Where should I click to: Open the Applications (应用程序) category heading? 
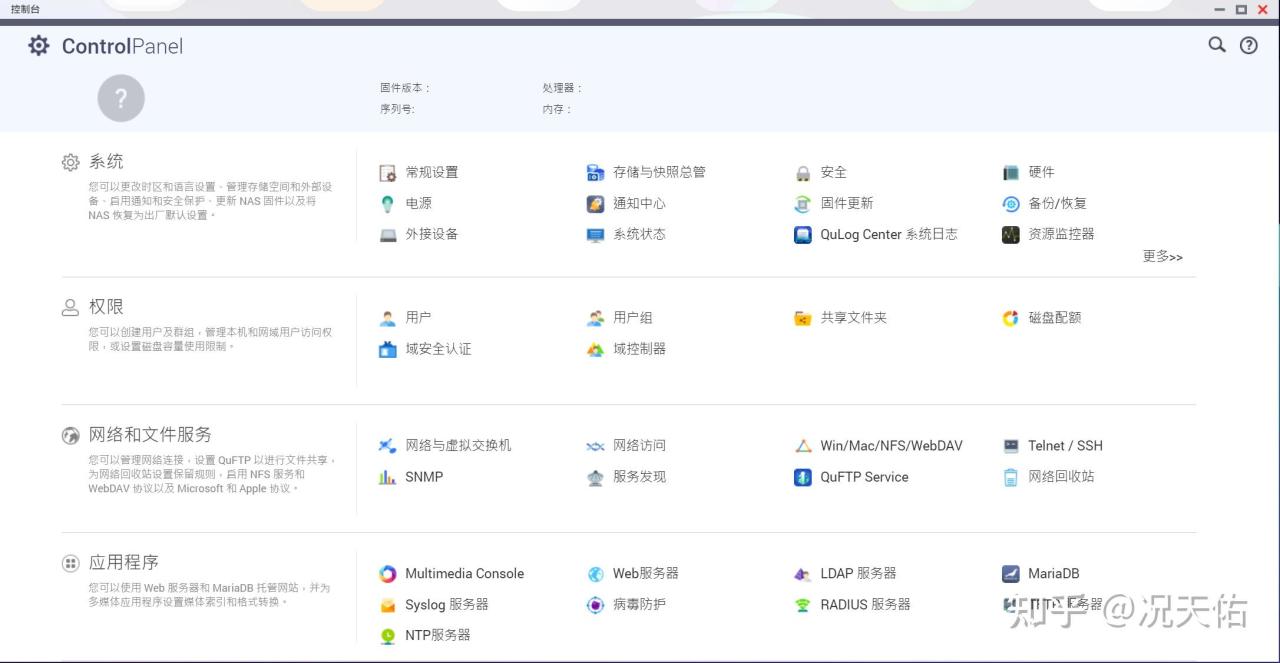[123, 563]
